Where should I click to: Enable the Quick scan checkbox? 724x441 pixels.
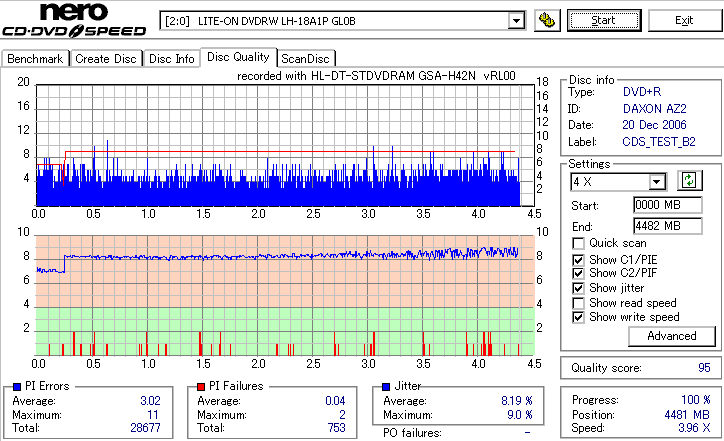coord(578,243)
